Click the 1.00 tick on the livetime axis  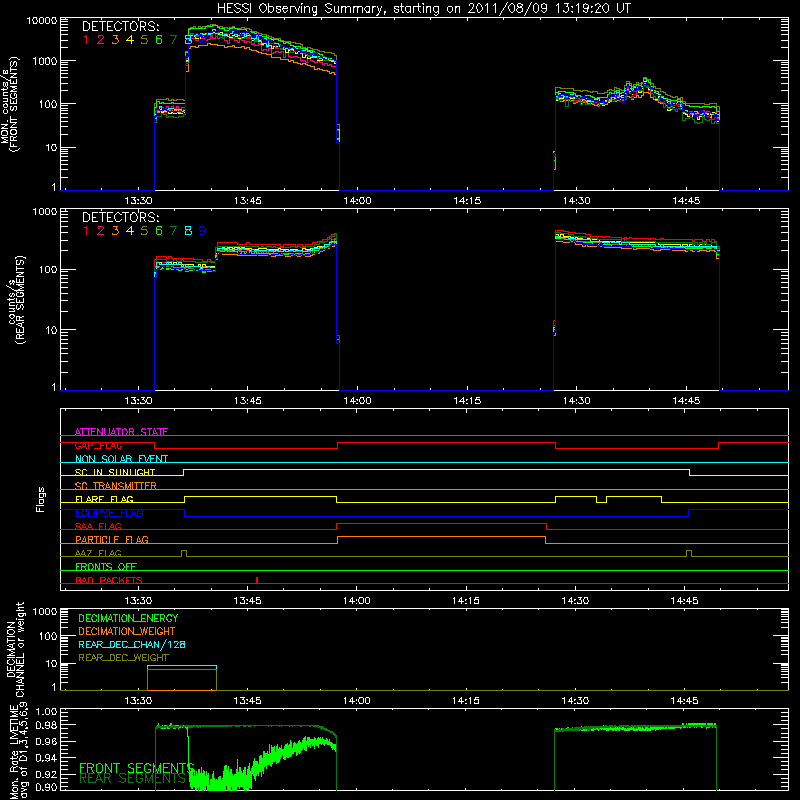[x=46, y=711]
